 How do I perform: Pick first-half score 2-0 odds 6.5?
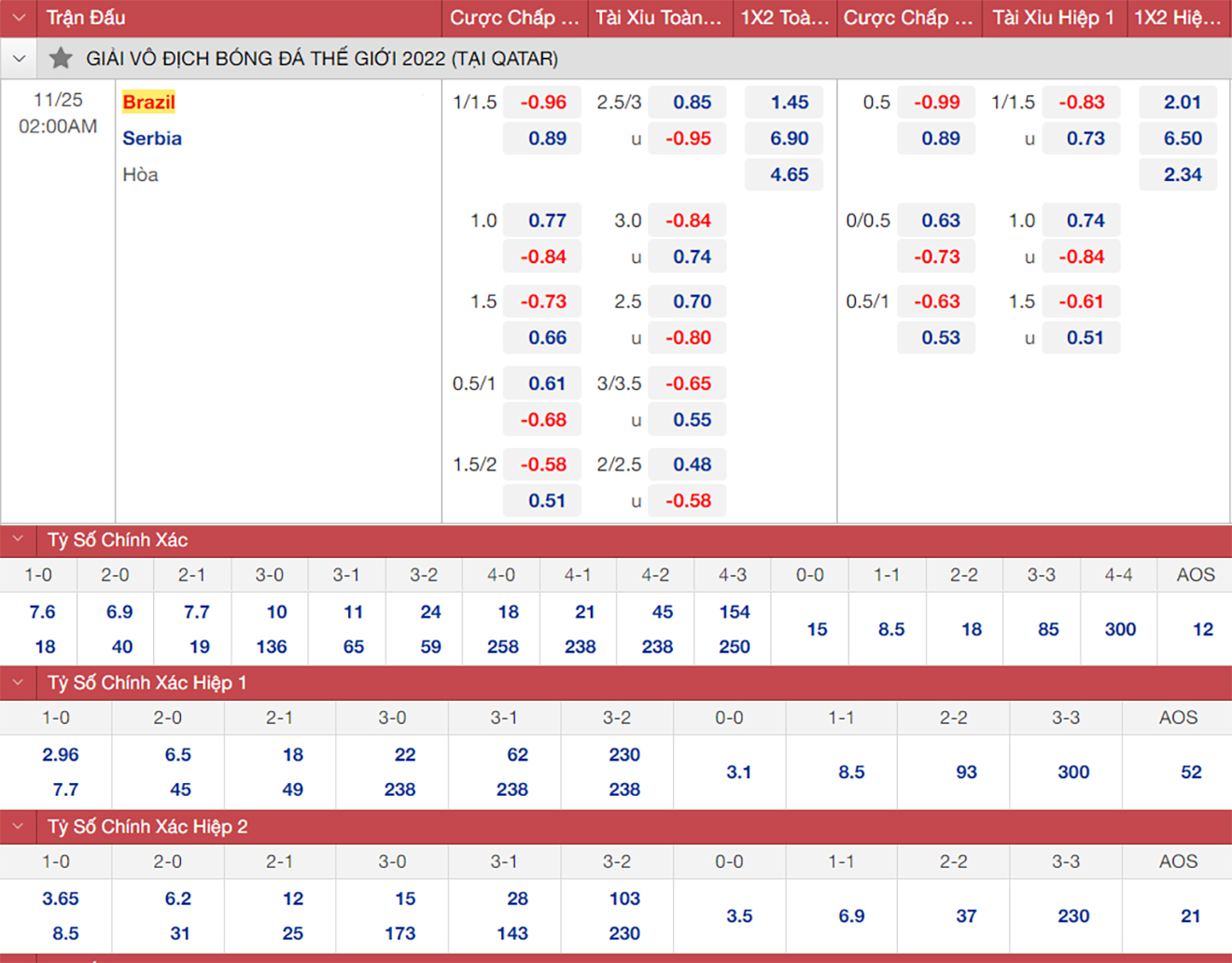point(177,755)
